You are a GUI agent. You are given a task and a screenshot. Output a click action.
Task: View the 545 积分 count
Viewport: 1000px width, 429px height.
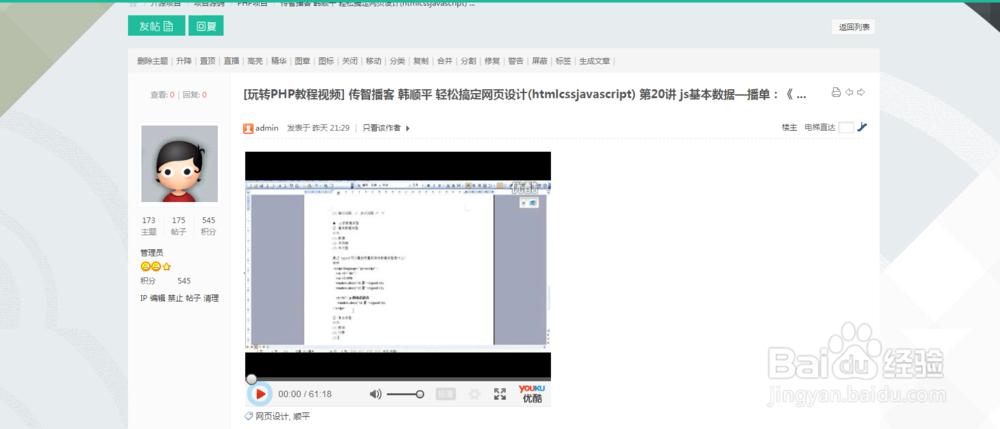[x=209, y=226]
